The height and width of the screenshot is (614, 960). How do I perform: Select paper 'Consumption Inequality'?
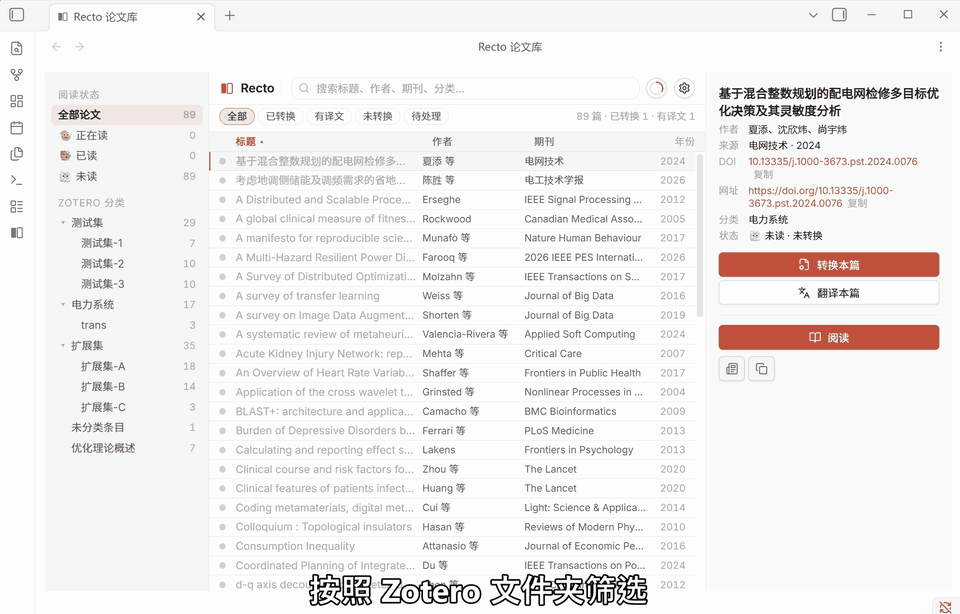(452, 546)
